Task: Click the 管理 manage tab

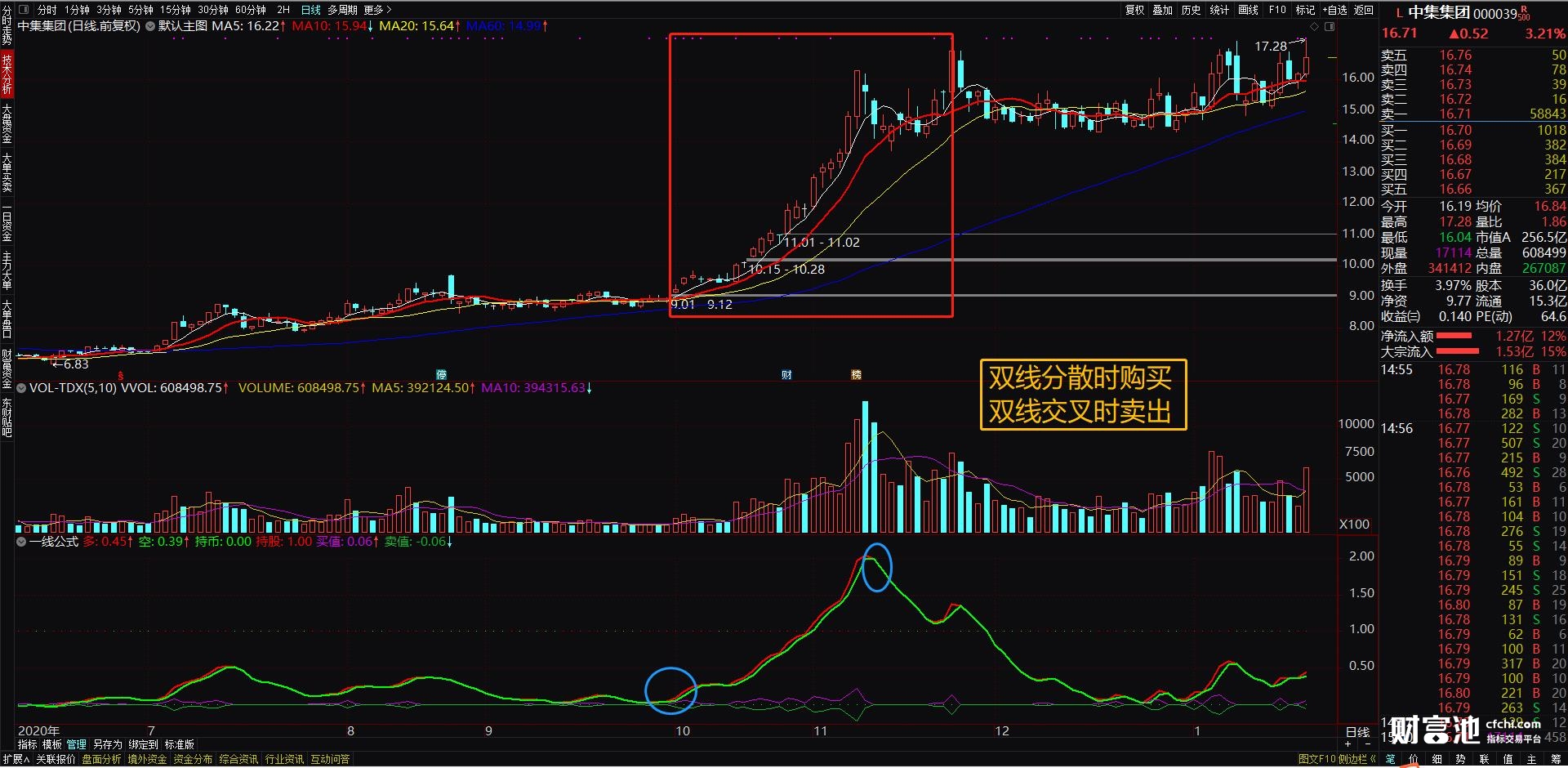Action: [x=77, y=744]
